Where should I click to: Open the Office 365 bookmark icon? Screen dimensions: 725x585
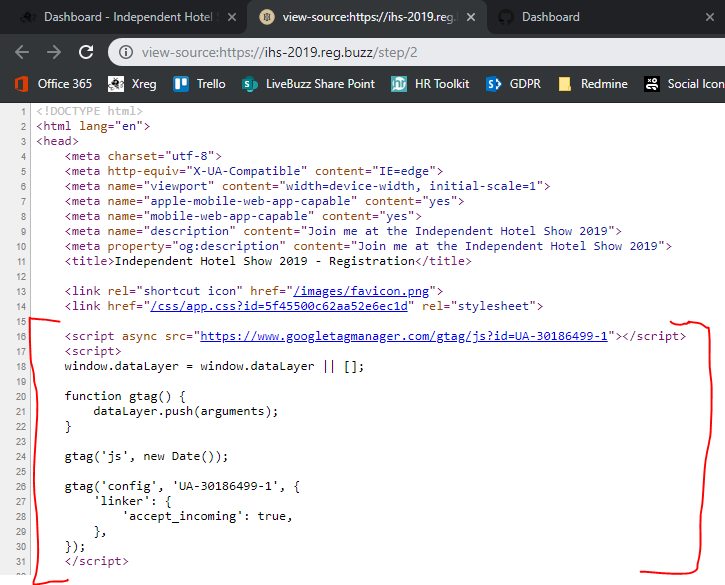(21, 84)
